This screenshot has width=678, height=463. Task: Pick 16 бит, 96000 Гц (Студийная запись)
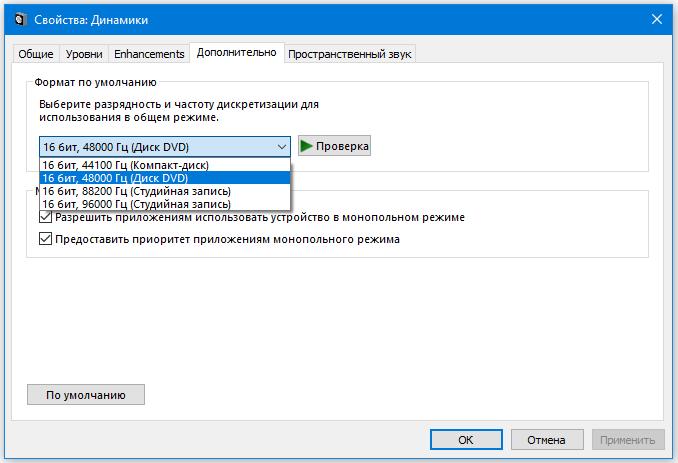point(137,203)
